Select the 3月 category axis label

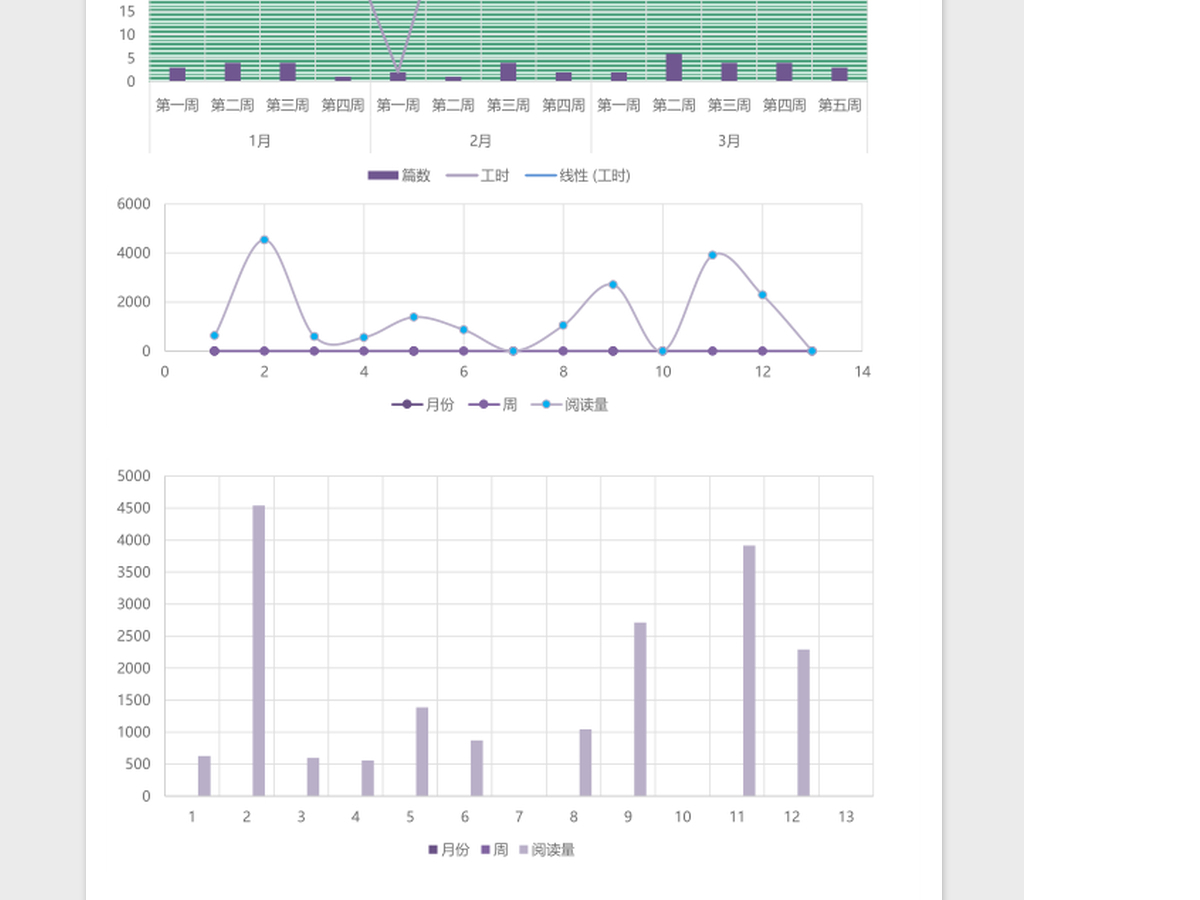[729, 141]
